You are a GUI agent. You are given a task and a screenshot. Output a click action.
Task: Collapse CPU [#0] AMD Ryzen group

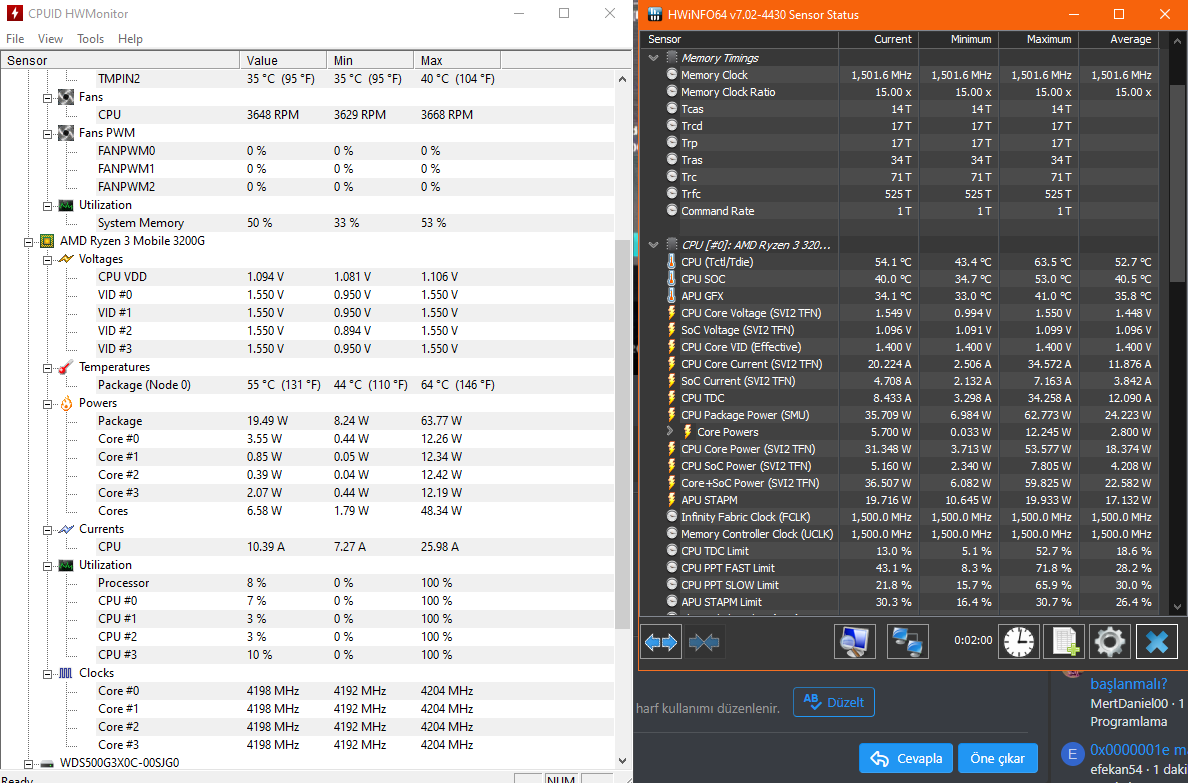click(653, 245)
